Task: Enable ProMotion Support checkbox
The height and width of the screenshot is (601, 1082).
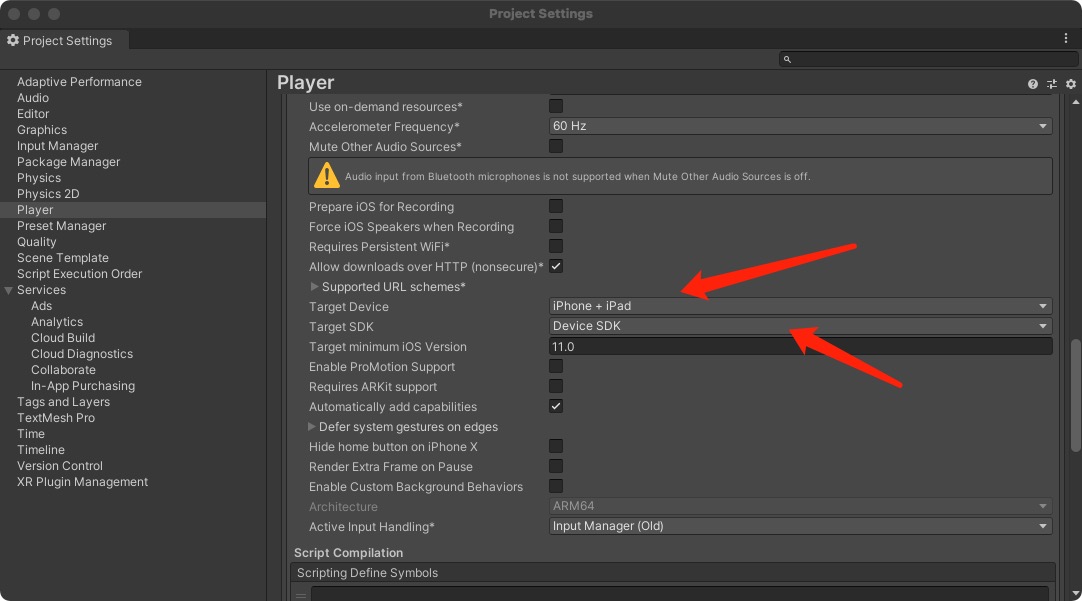Action: tap(555, 366)
